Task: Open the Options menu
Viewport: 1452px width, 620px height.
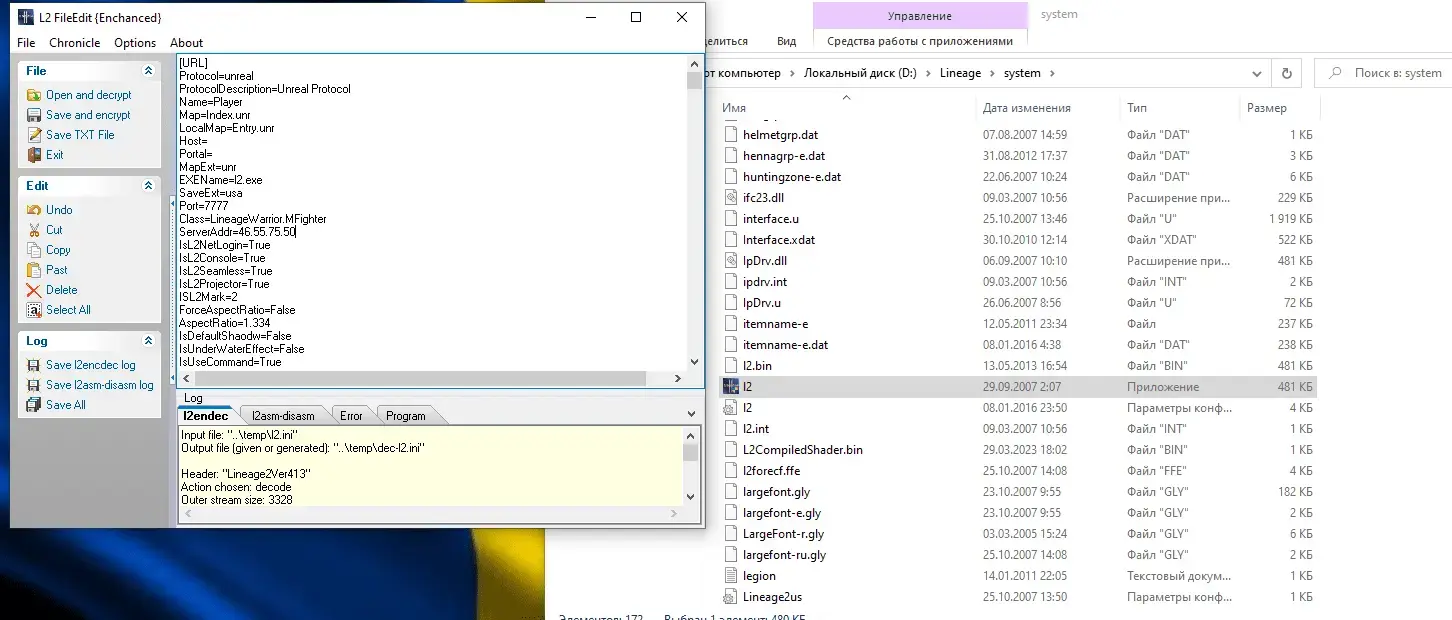Action: tap(135, 43)
